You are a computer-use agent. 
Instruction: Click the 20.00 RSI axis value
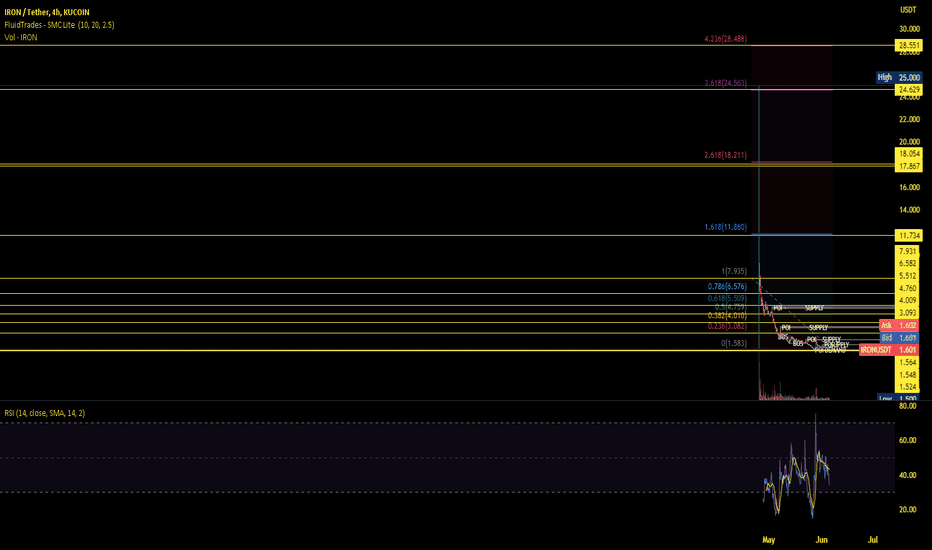pyautogui.click(x=908, y=510)
